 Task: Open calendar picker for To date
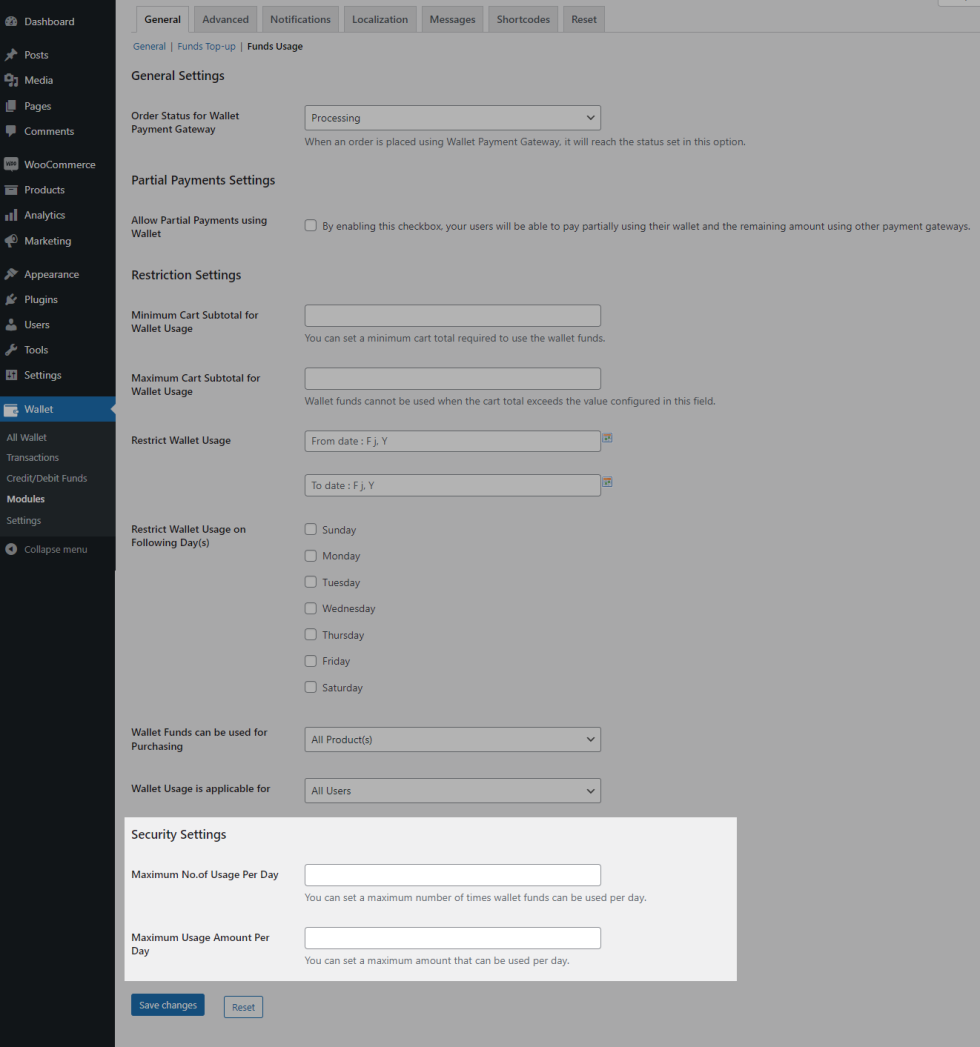(607, 482)
